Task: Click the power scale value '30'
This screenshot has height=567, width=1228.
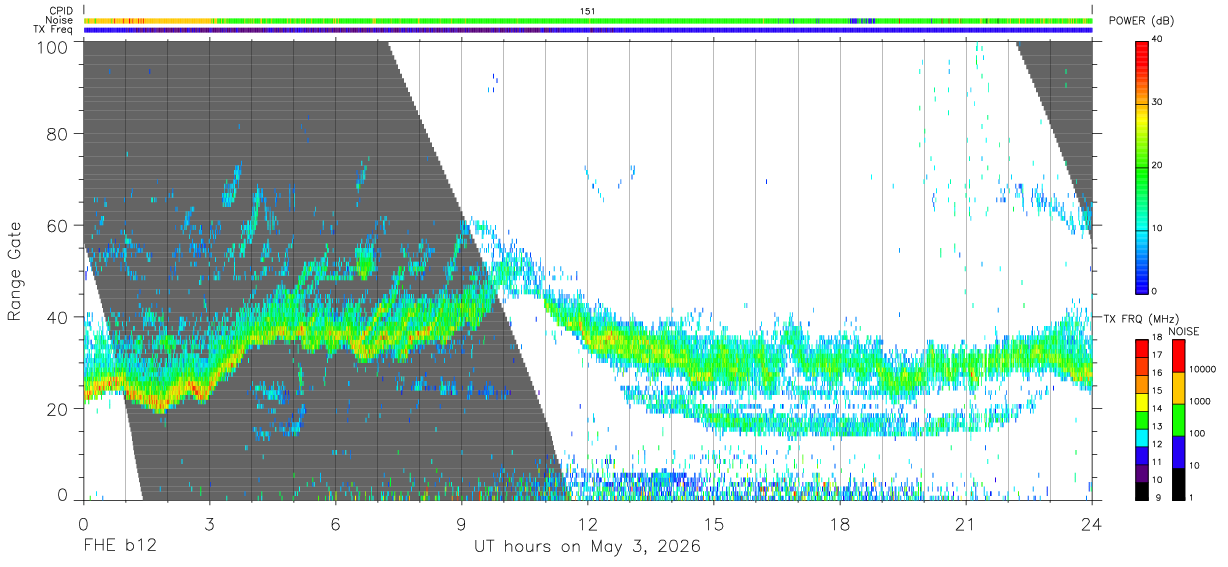Action: point(1156,102)
